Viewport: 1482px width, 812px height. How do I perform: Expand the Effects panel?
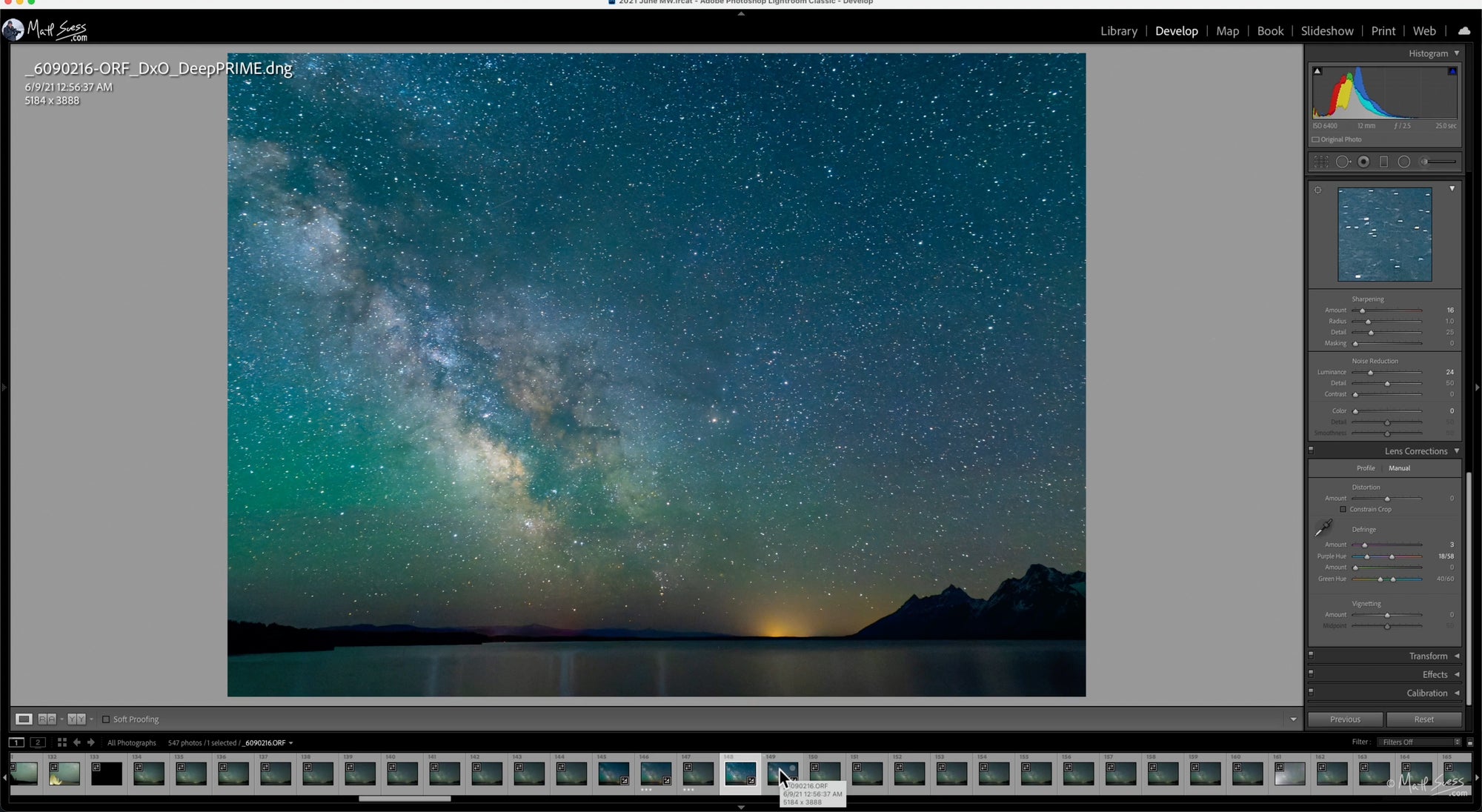coord(1435,675)
